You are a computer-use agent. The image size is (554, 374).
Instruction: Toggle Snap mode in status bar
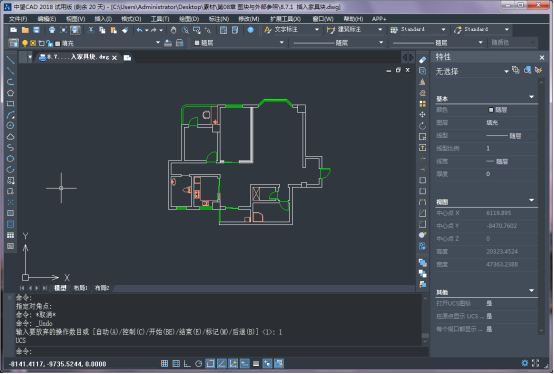click(x=164, y=363)
